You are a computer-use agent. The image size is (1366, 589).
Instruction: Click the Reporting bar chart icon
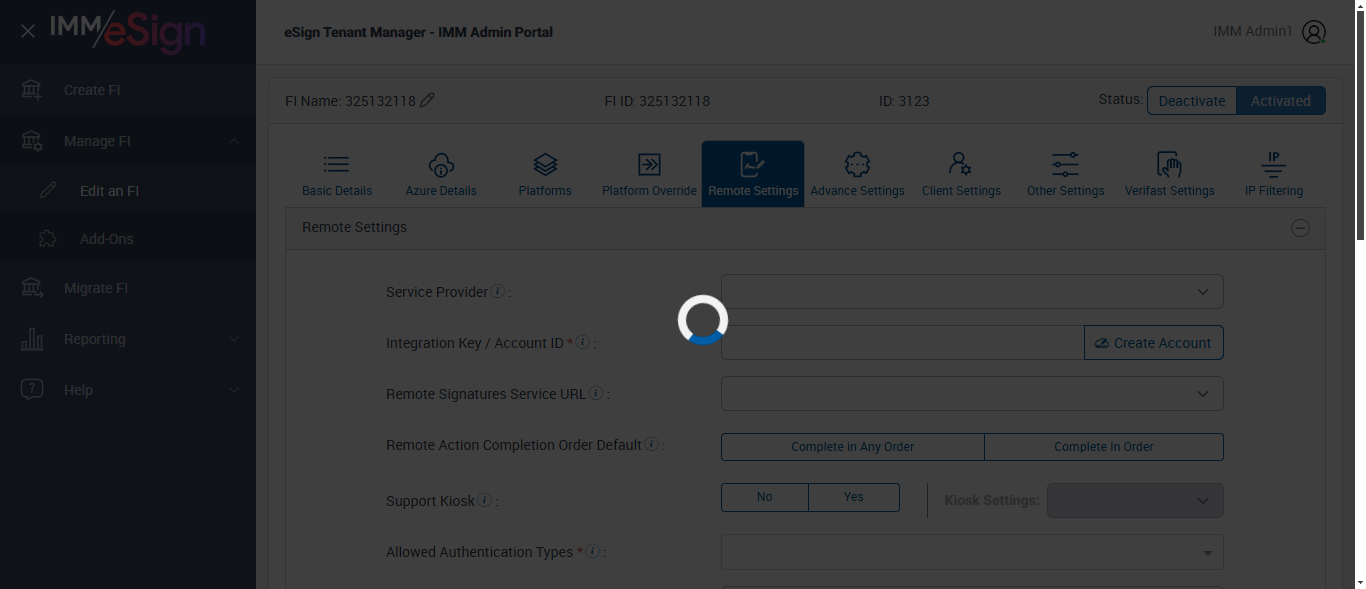tap(32, 339)
